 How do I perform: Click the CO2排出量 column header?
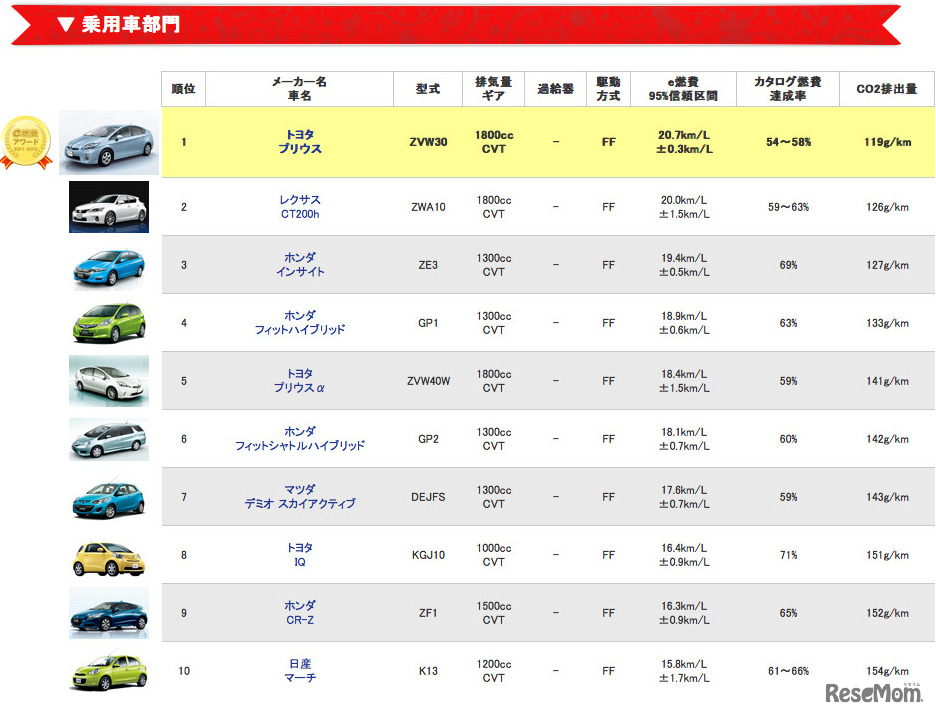pyautogui.click(x=886, y=89)
